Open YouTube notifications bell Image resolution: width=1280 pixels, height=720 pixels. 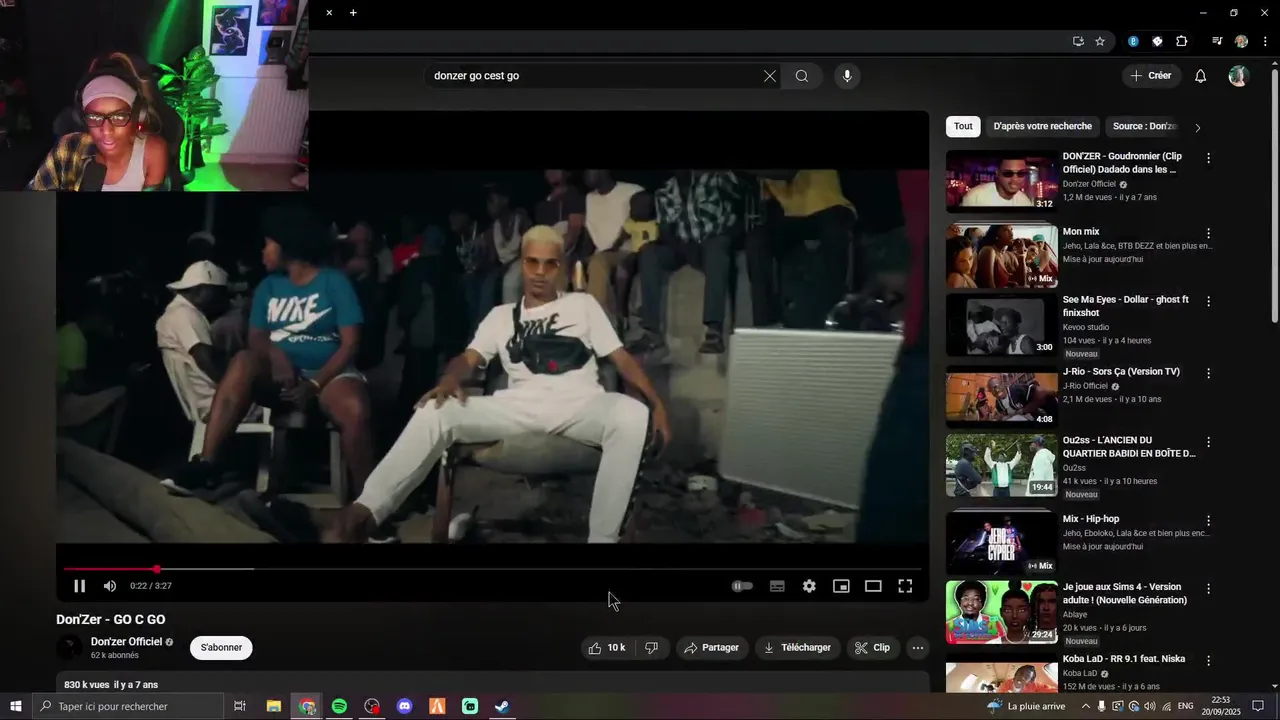1201,76
